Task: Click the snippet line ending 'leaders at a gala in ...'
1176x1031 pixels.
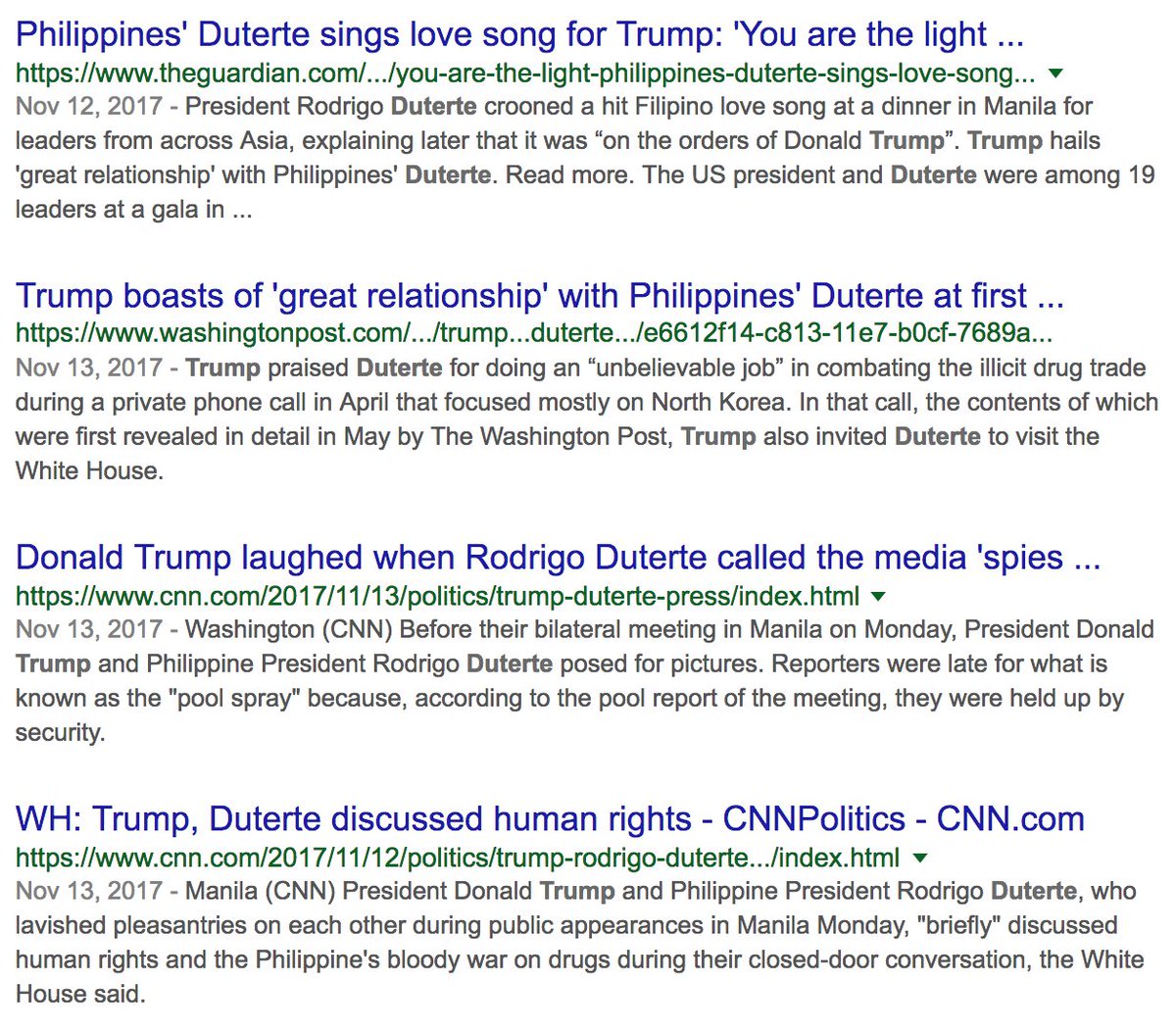Action: coord(134,210)
